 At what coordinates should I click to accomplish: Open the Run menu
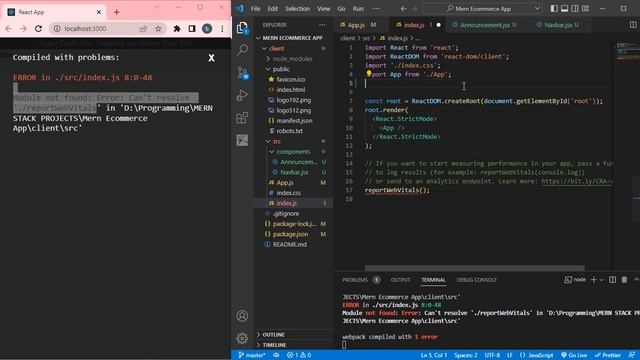tap(358, 9)
